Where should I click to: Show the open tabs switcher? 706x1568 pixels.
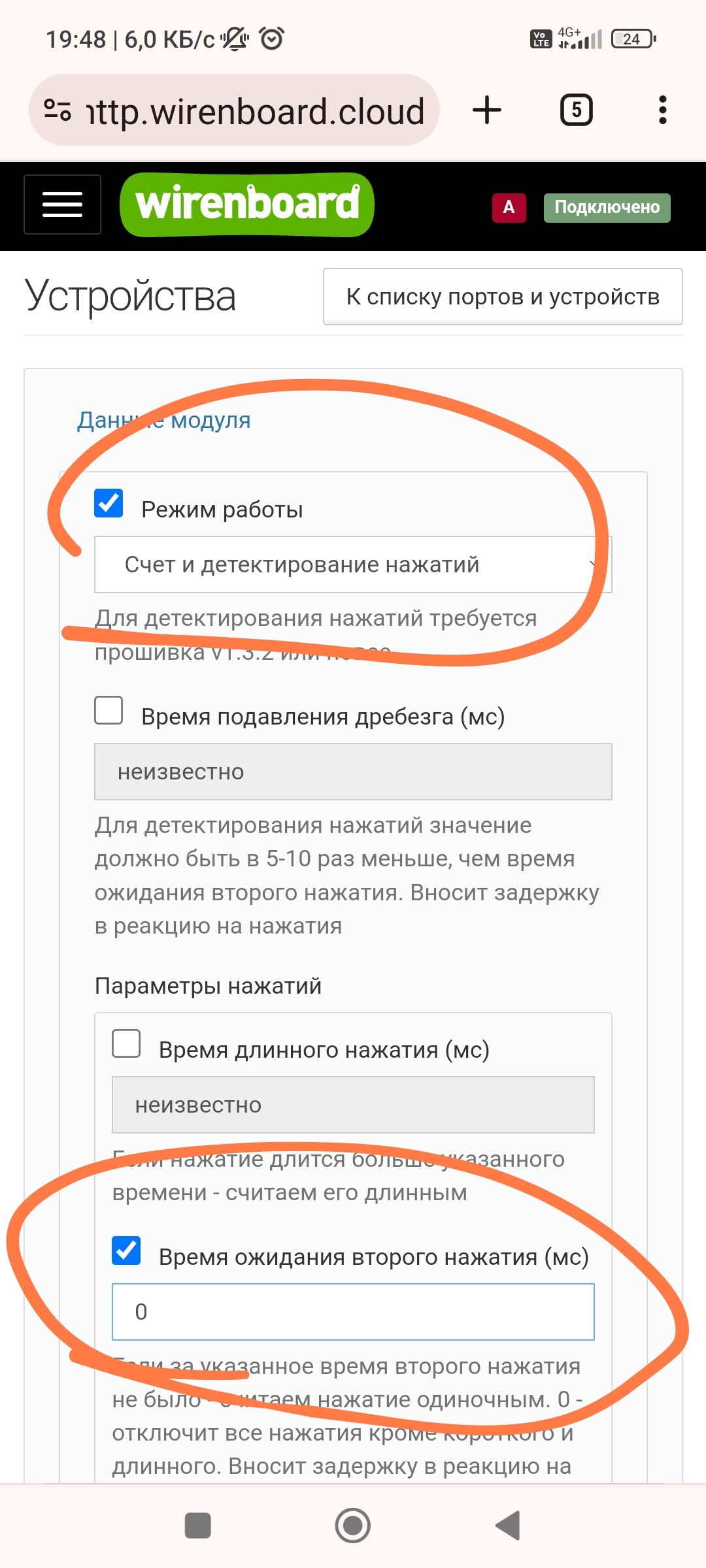577,110
